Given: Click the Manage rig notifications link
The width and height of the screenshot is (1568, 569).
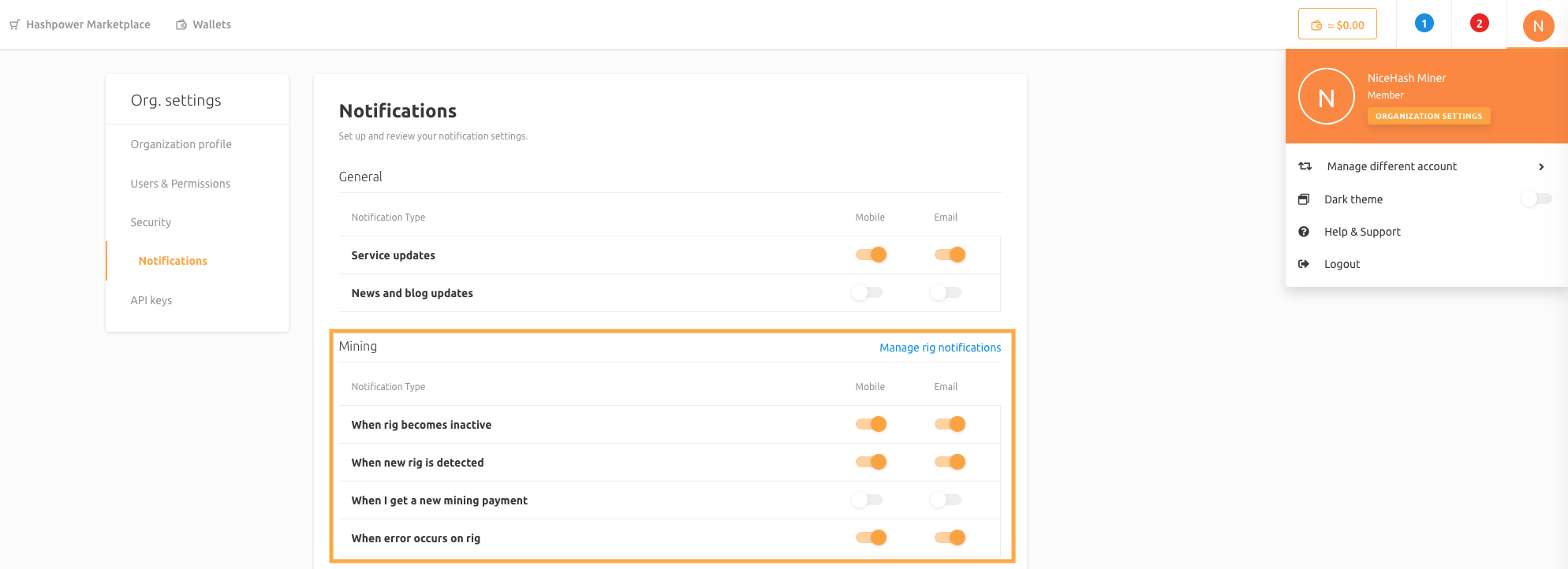Looking at the screenshot, I should [939, 348].
